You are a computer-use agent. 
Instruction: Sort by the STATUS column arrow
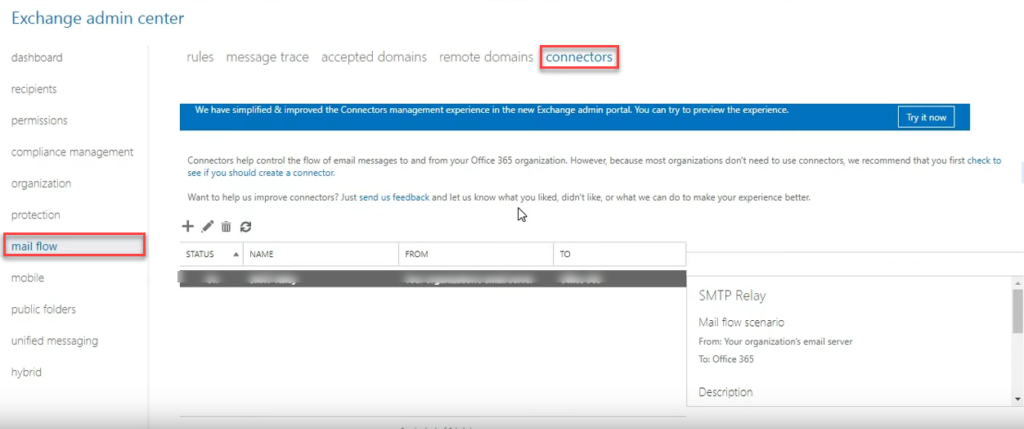pos(235,254)
